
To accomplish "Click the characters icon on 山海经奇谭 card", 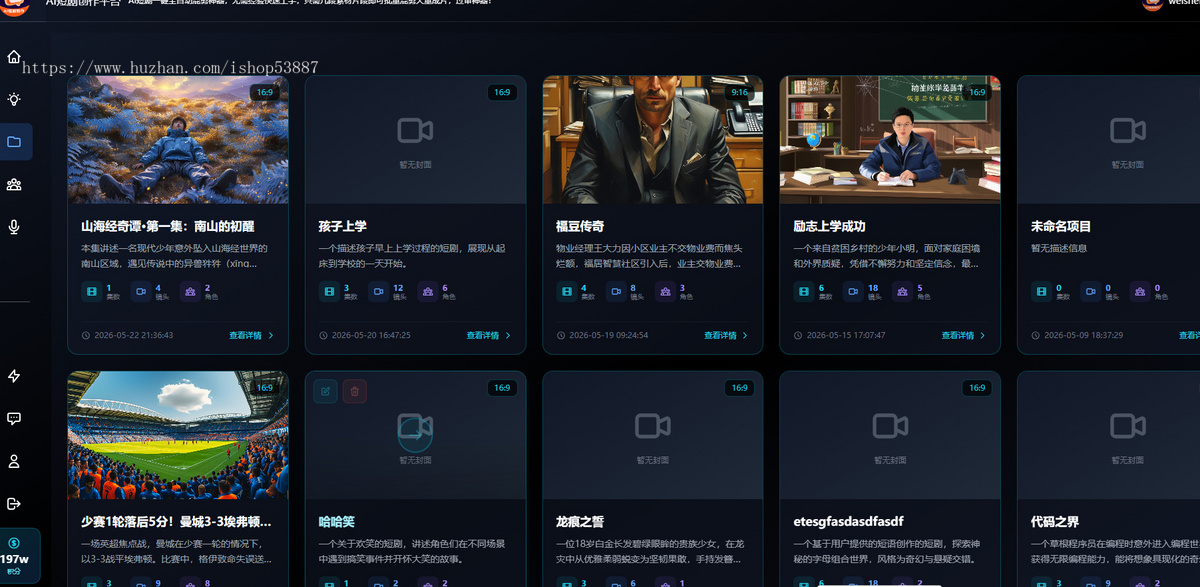I will [x=190, y=292].
